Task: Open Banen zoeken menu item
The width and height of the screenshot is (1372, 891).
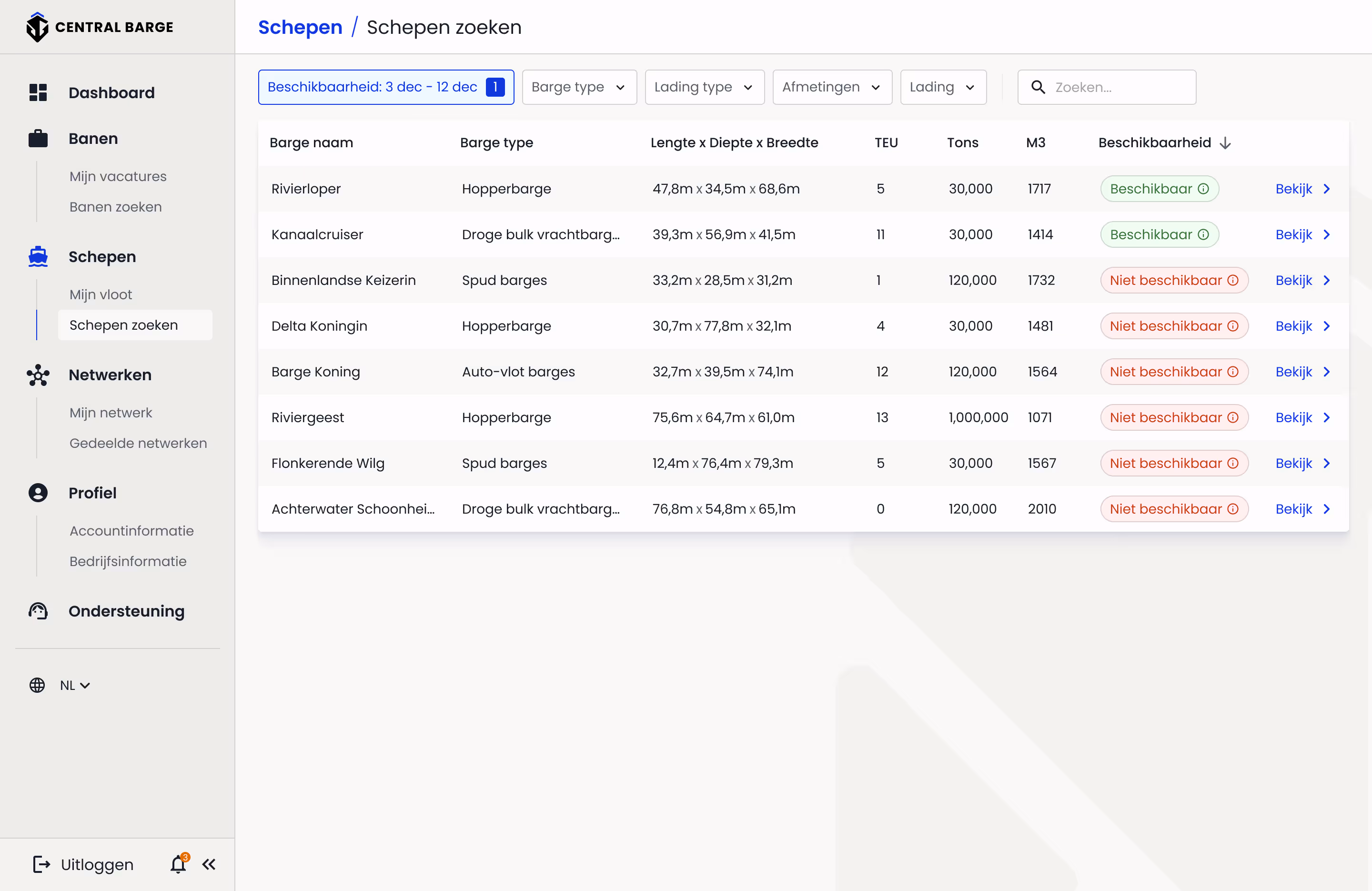Action: [x=115, y=206]
